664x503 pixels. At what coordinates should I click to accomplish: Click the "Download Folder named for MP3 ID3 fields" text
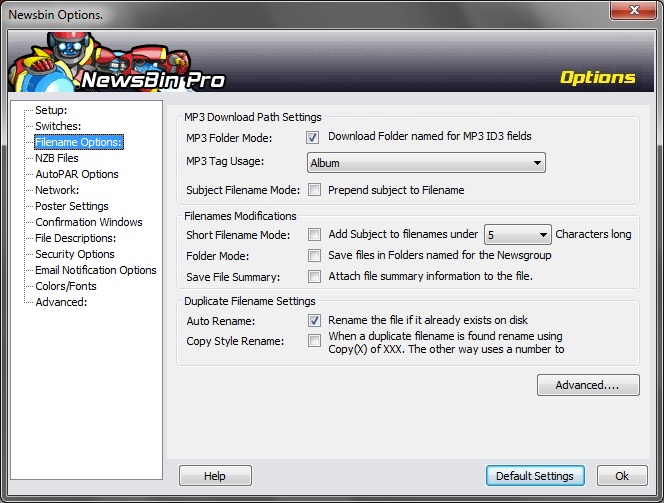[429, 136]
